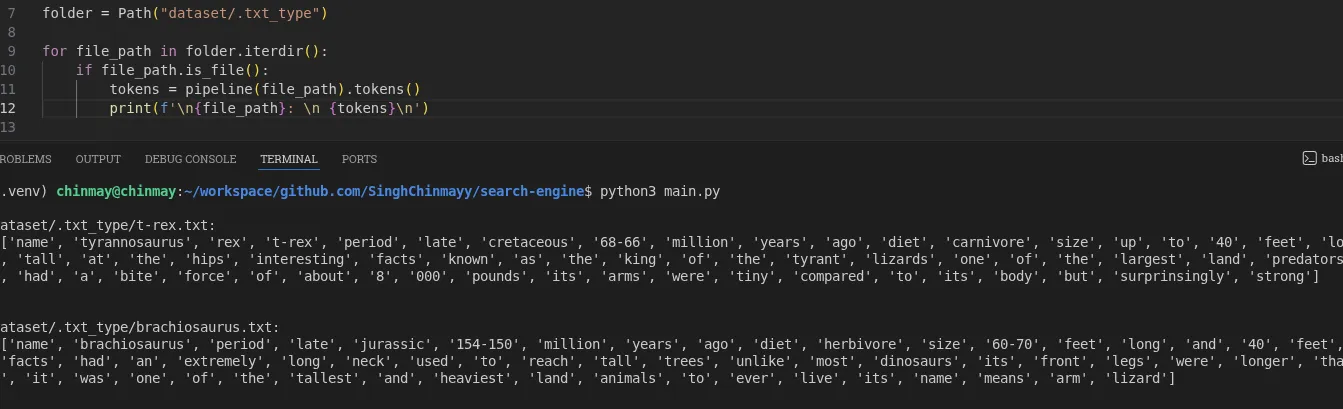Click the brachiosaurus.txt path in terminal
The image size is (1343, 409).
(x=139, y=327)
